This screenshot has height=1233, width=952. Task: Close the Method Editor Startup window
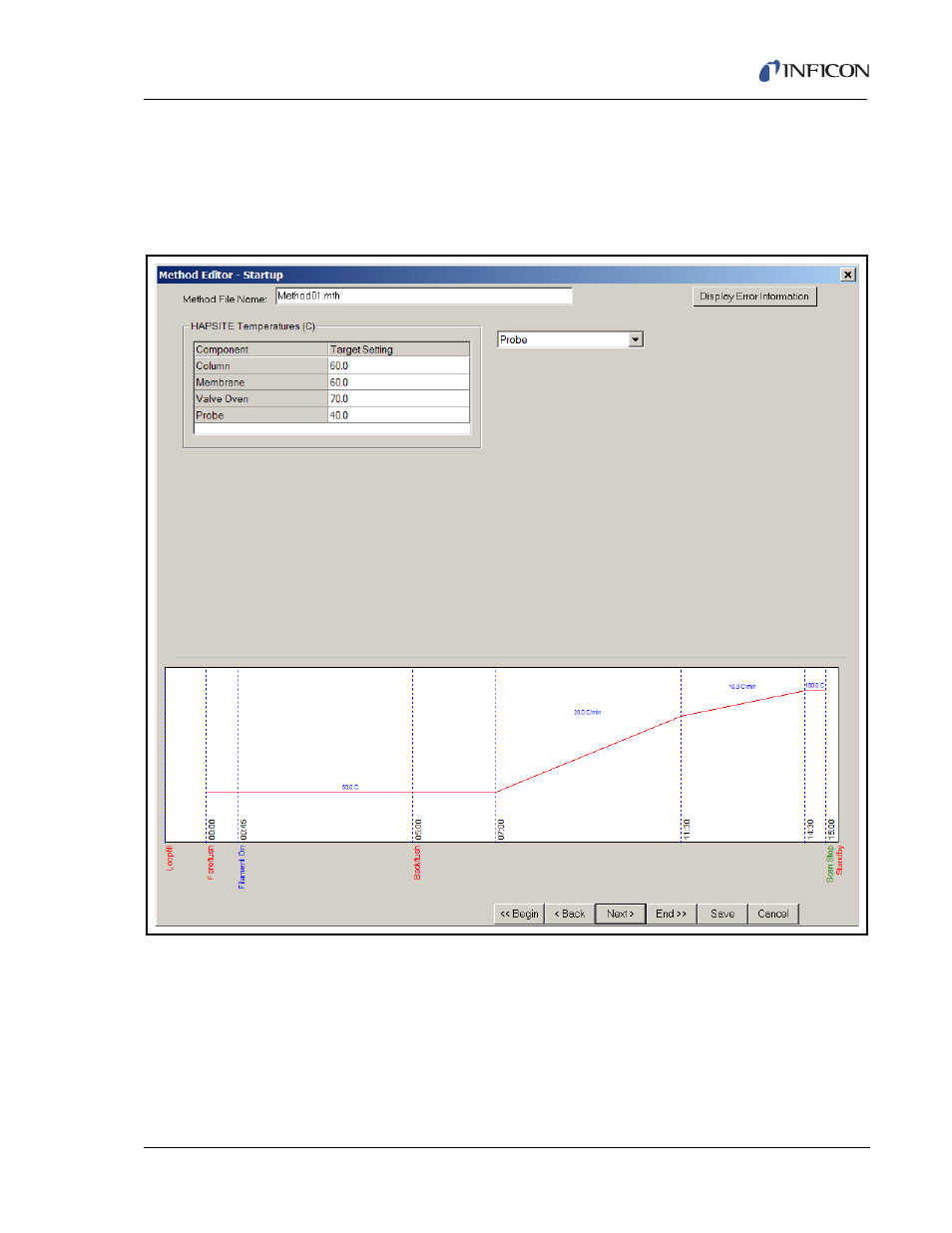click(847, 275)
